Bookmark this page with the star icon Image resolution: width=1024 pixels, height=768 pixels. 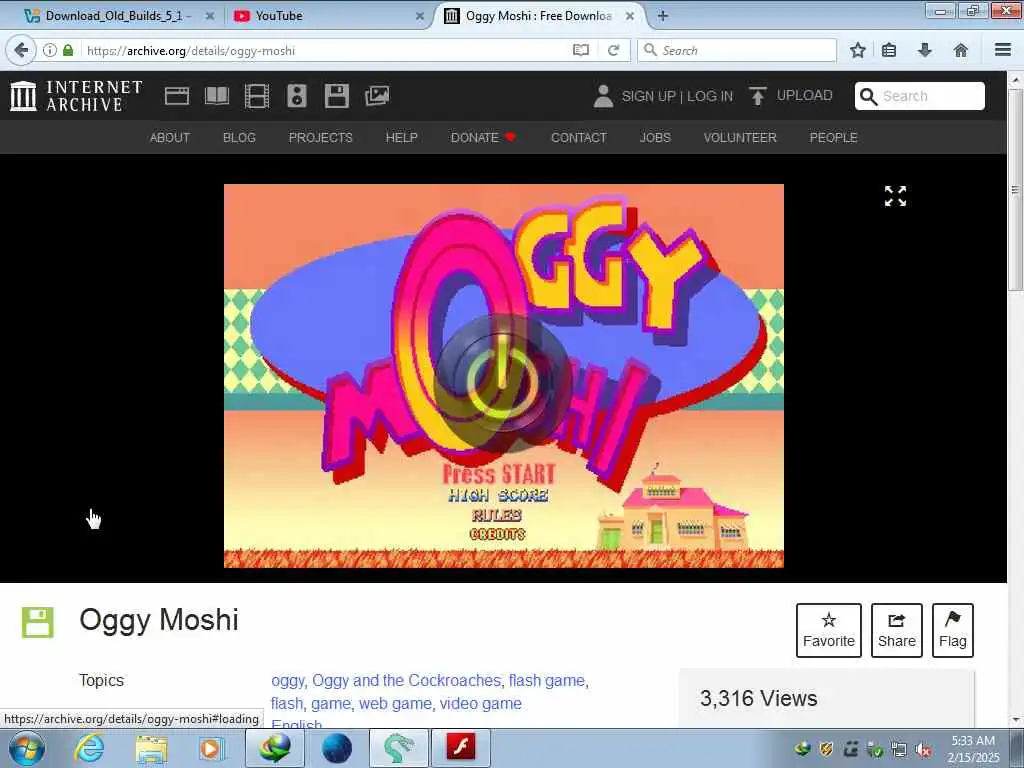point(857,50)
